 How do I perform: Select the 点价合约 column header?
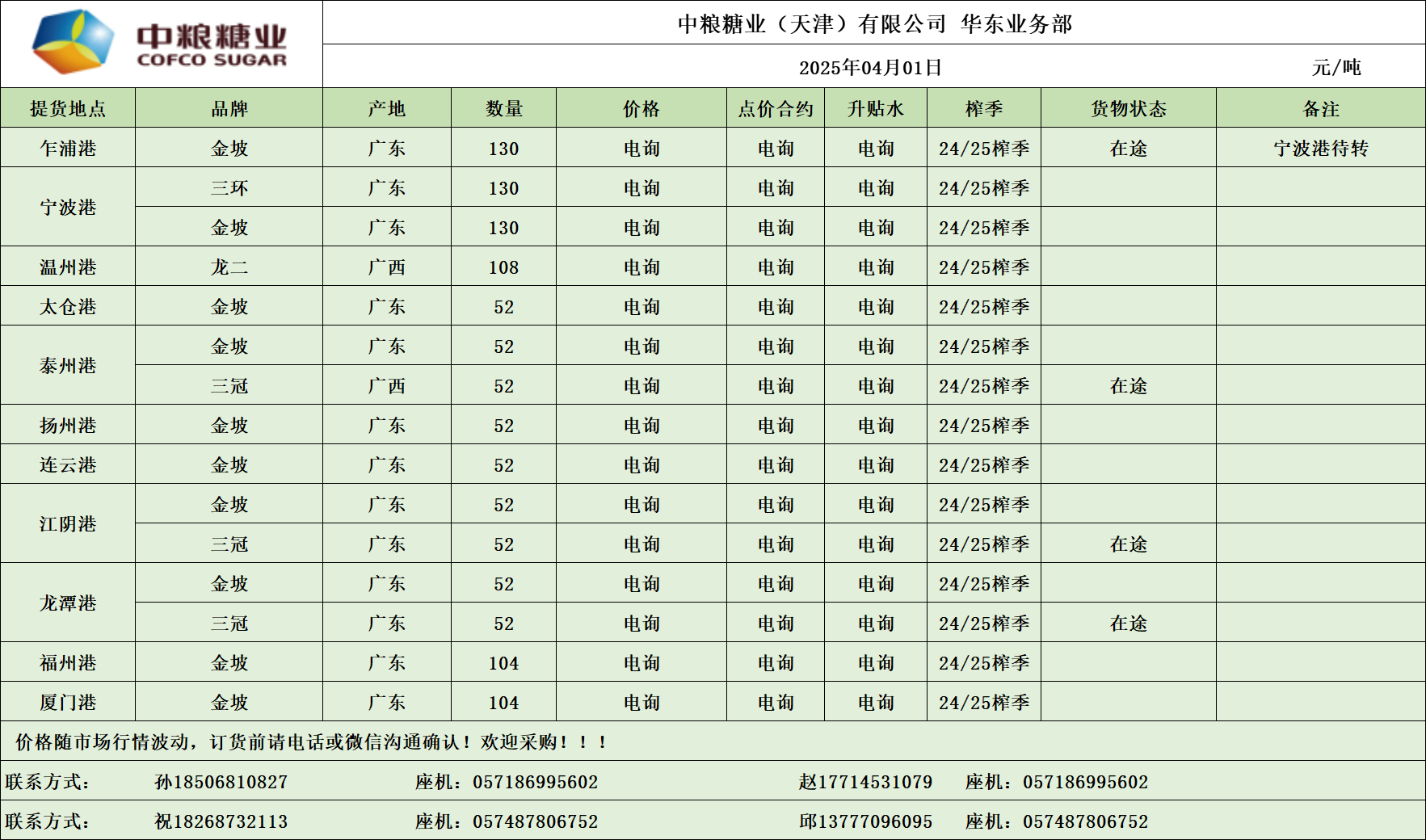(775, 108)
